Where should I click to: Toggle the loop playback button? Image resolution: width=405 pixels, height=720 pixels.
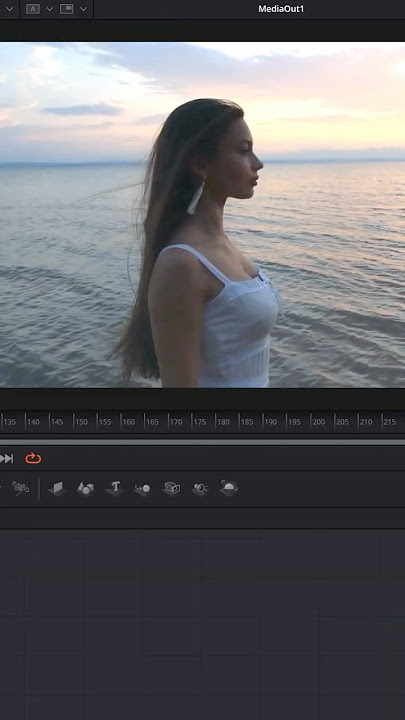pyautogui.click(x=33, y=458)
